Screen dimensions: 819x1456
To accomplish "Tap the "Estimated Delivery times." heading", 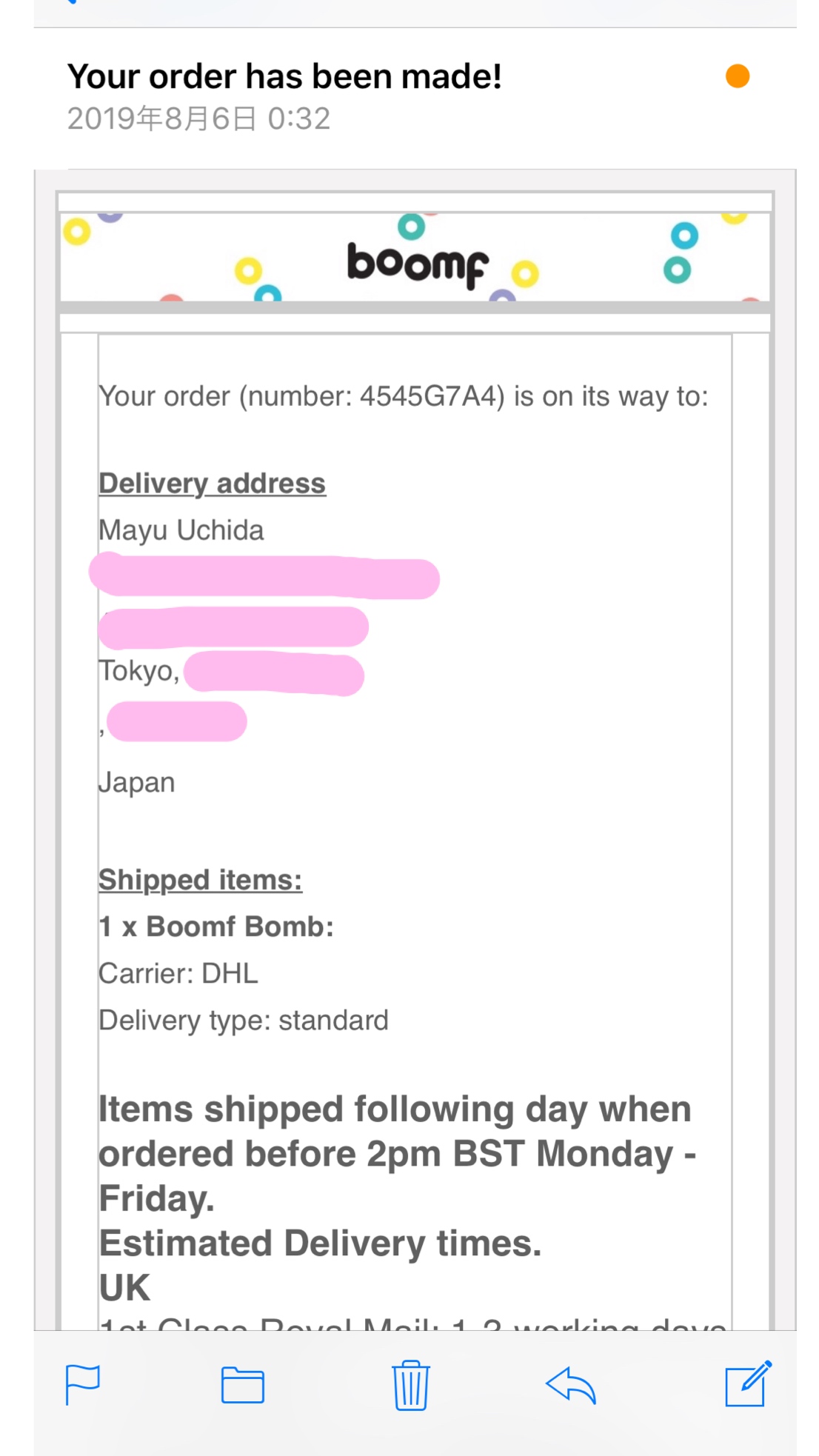I will click(320, 1243).
